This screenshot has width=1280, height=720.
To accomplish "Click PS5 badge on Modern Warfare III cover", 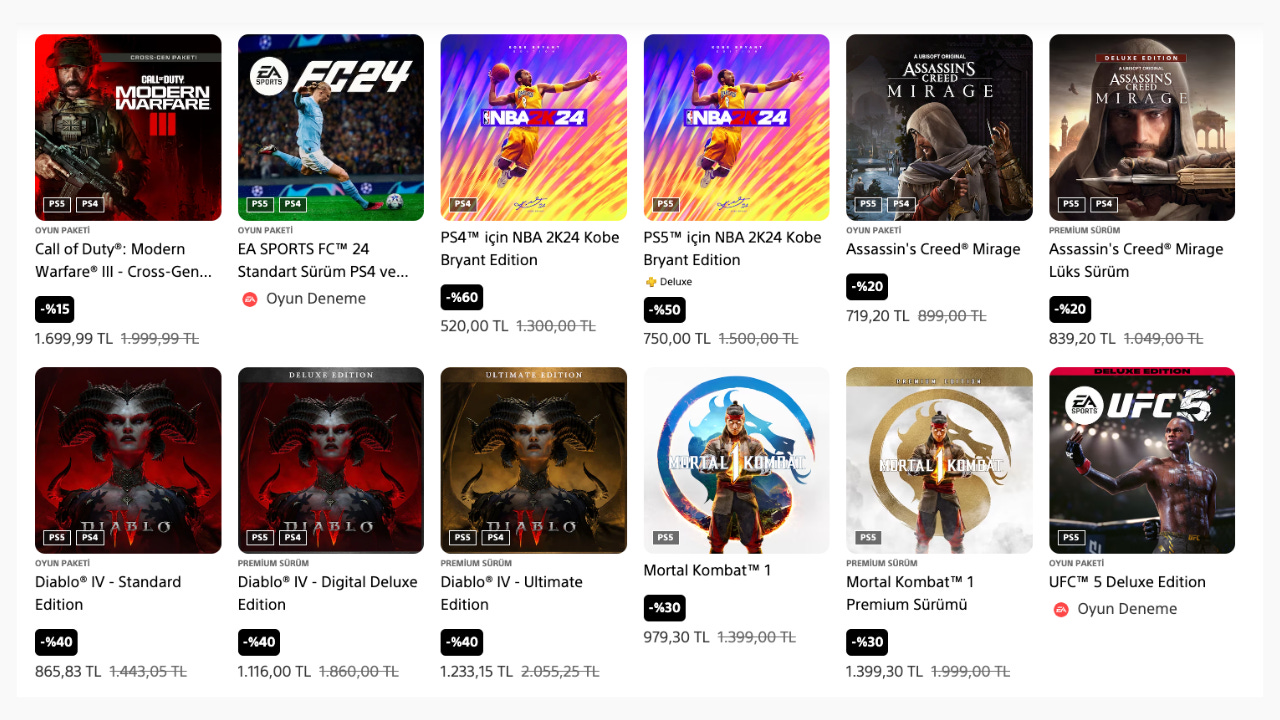I will coord(57,204).
